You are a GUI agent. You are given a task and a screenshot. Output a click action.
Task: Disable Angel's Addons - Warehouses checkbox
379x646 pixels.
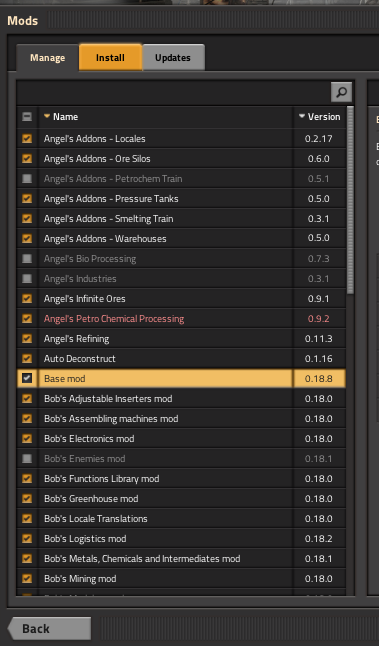(x=27, y=239)
